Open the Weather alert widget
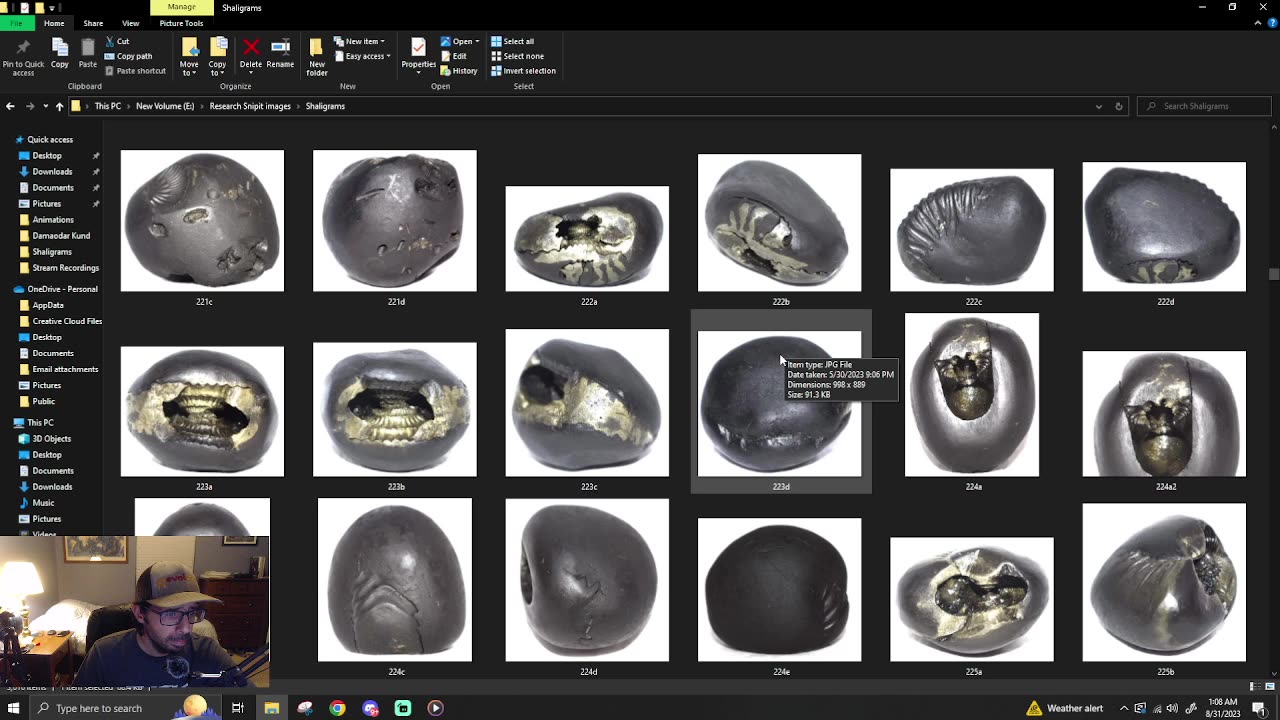 pos(1064,708)
